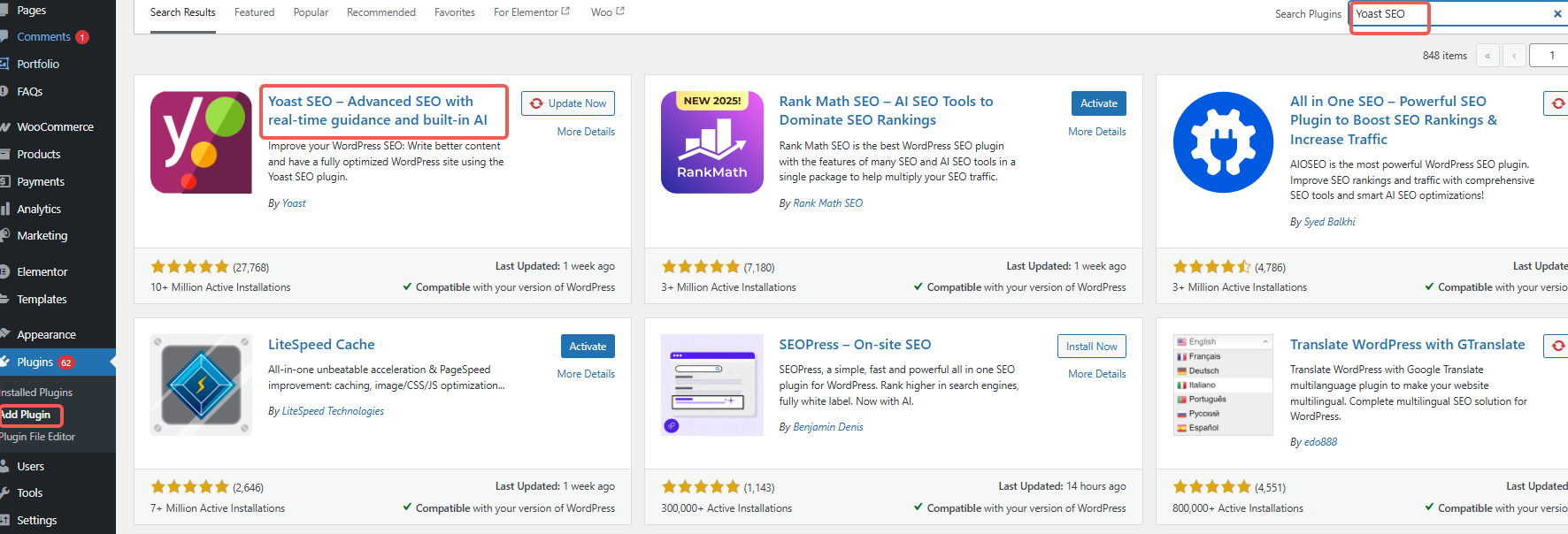Click author link Rank Math SEO

[828, 203]
